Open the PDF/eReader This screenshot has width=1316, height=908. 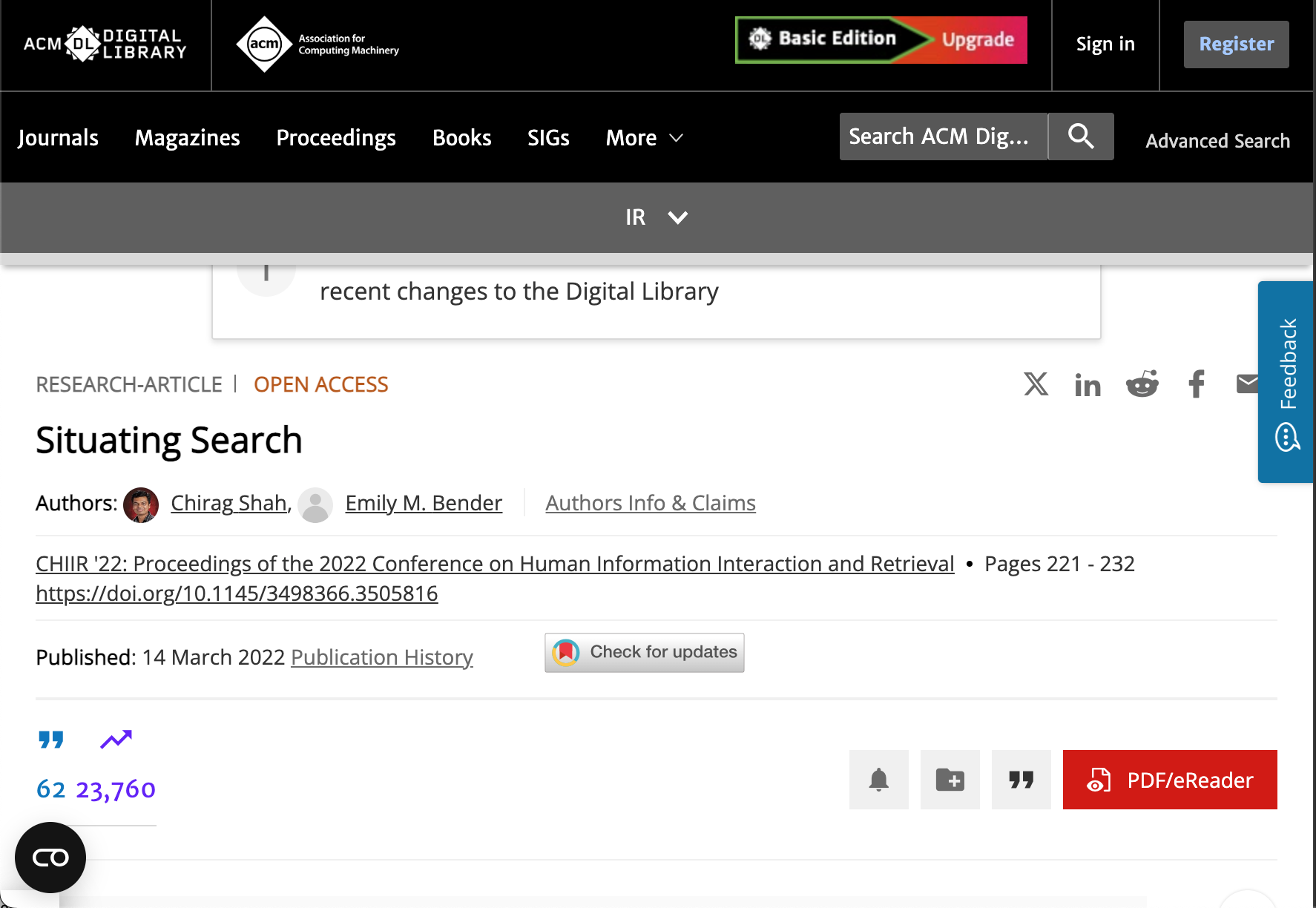coord(1169,780)
